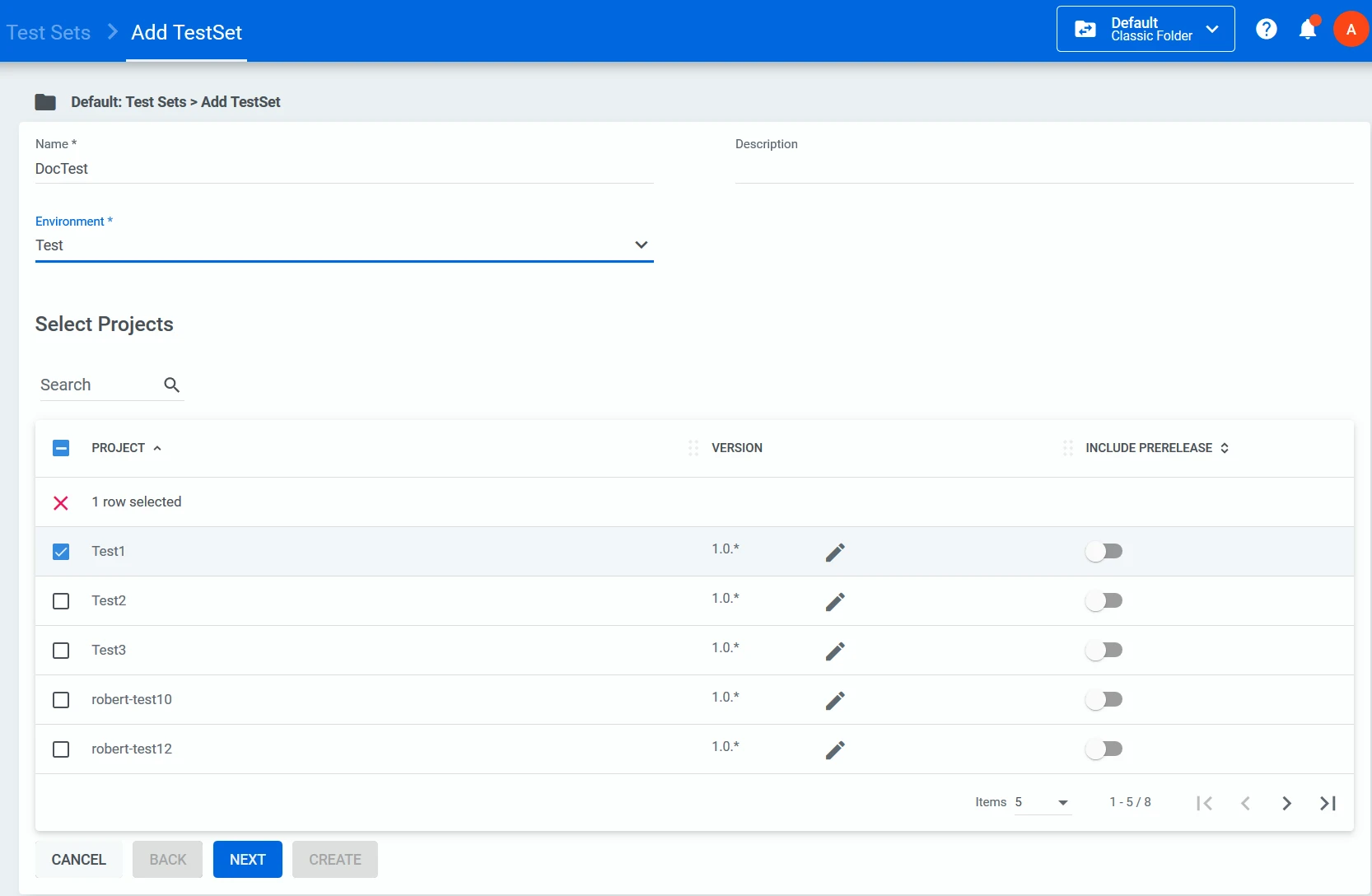Open the Default Classic Folder selector
Image resolution: width=1372 pixels, height=896 pixels.
click(x=1146, y=30)
